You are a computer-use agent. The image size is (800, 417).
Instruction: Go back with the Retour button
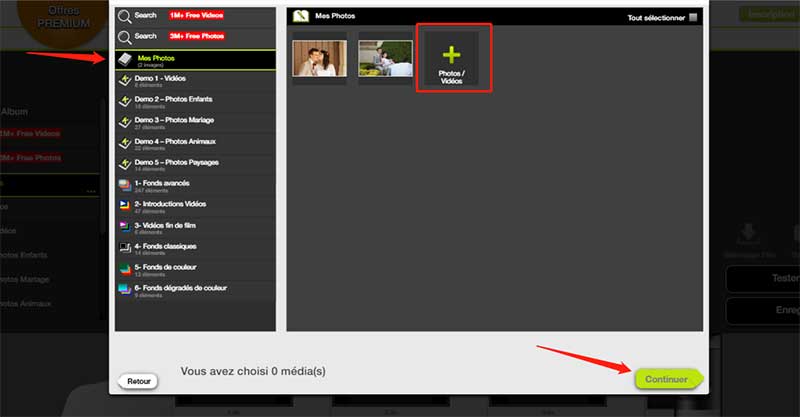tap(138, 381)
